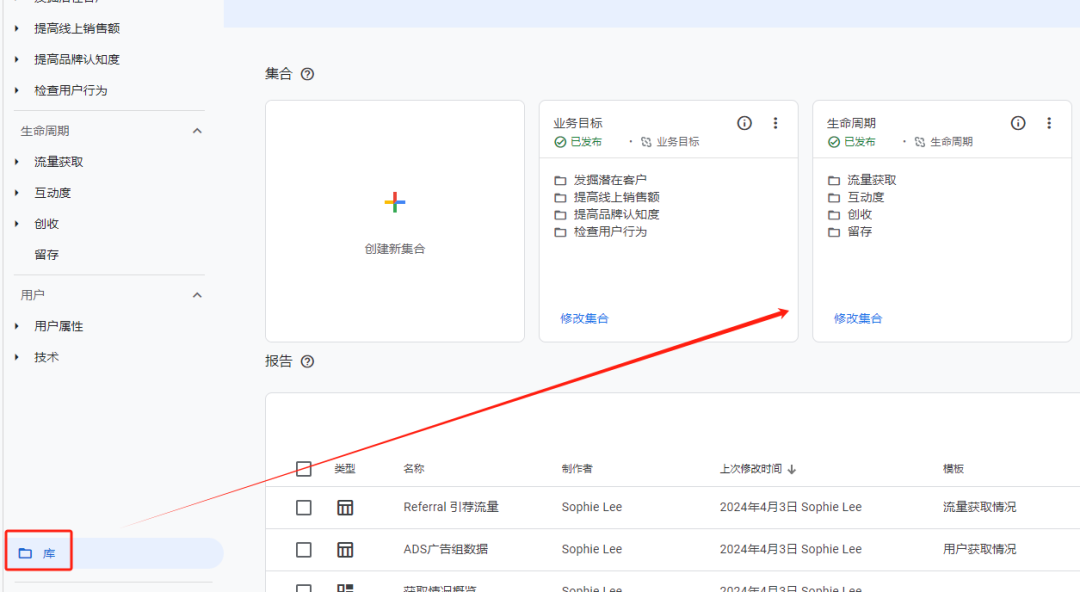Sort by 名称 column header
The width and height of the screenshot is (1080, 592).
pyautogui.click(x=414, y=469)
